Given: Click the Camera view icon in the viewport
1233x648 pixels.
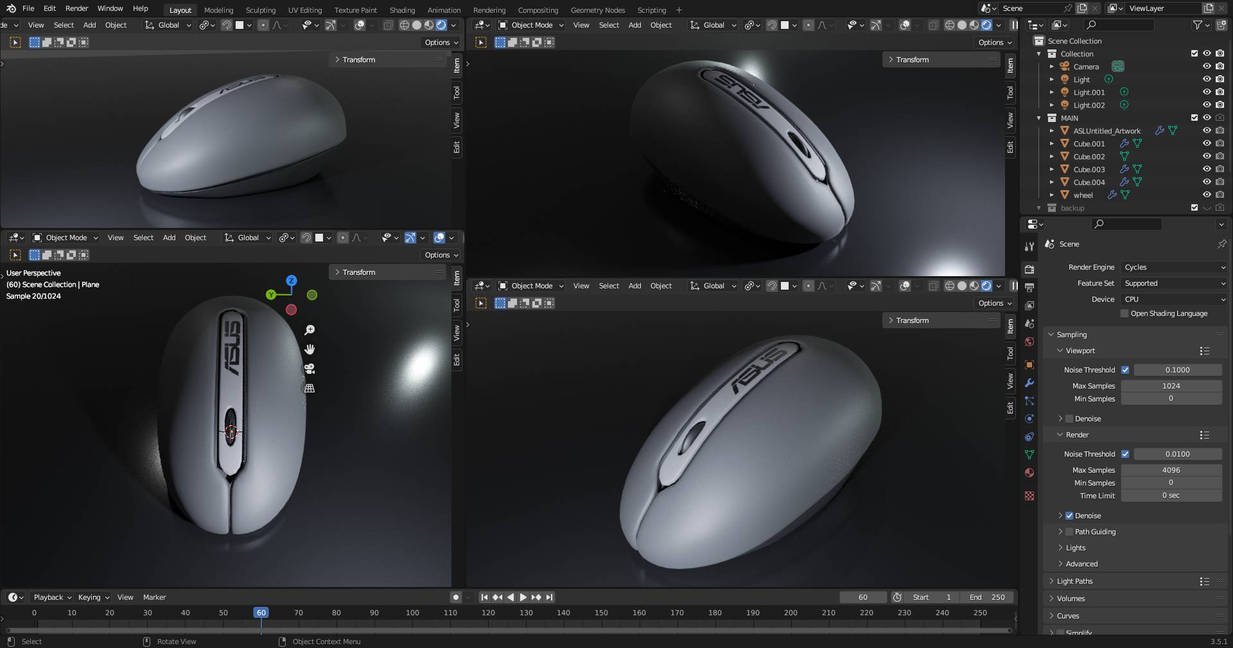Looking at the screenshot, I should click(310, 368).
